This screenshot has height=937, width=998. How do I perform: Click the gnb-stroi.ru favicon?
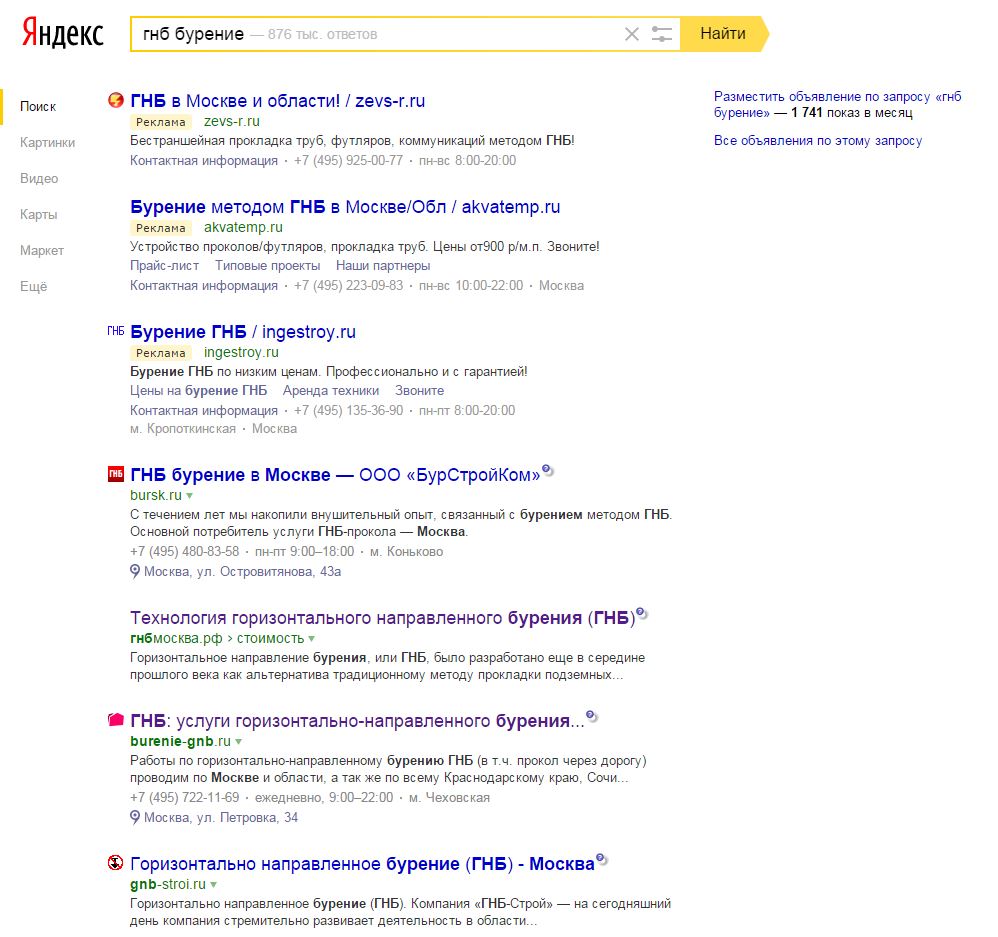[x=115, y=863]
